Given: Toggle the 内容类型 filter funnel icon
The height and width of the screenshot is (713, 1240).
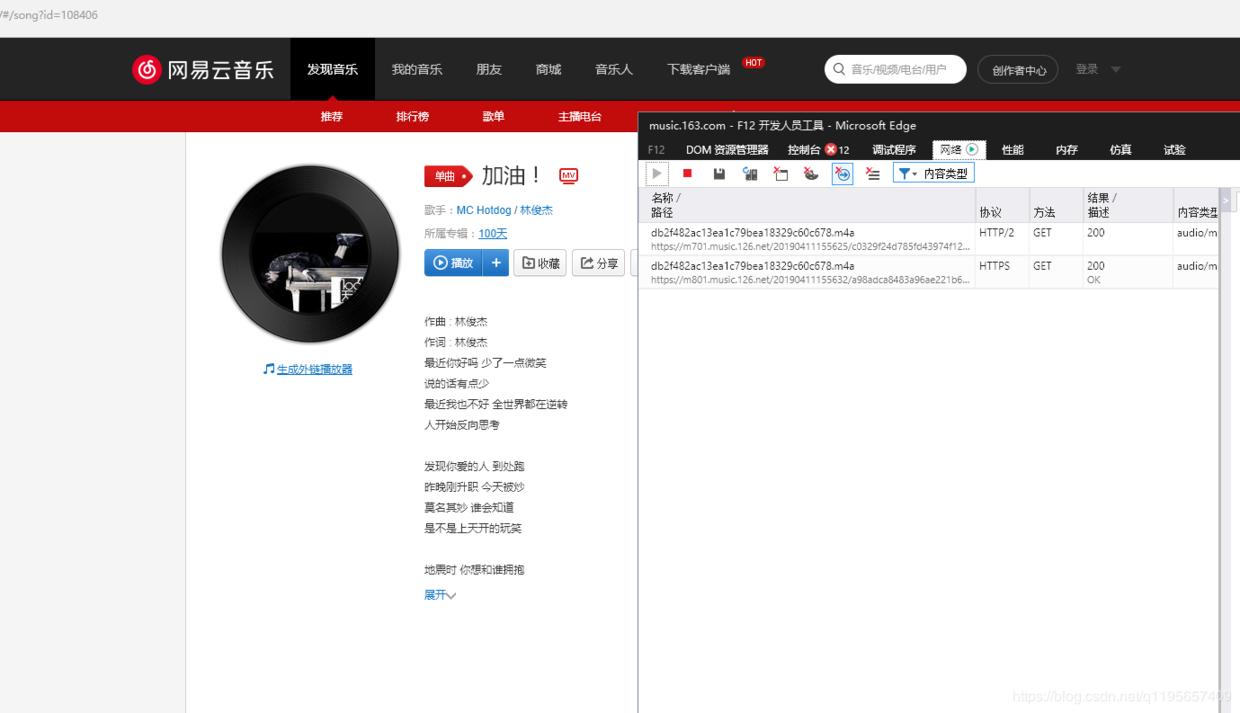Looking at the screenshot, I should pyautogui.click(x=905, y=172).
